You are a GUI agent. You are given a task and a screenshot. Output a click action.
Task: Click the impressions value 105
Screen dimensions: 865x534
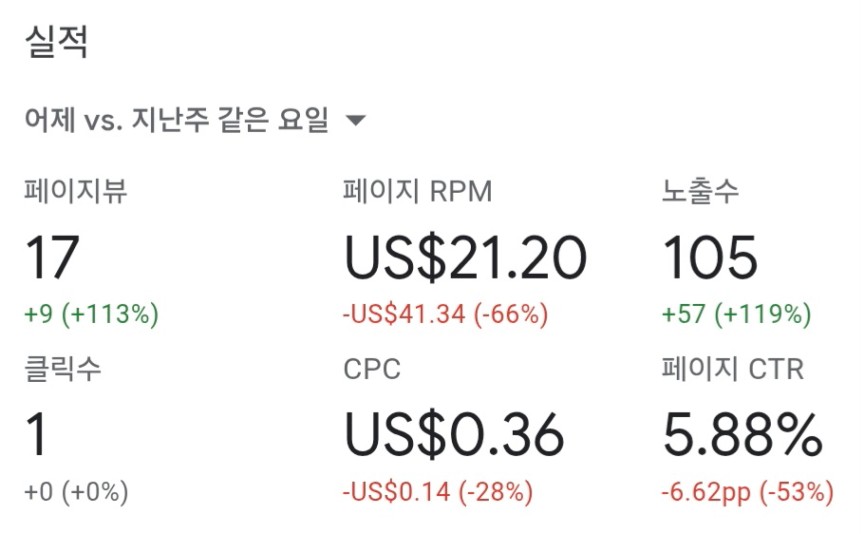pos(710,258)
